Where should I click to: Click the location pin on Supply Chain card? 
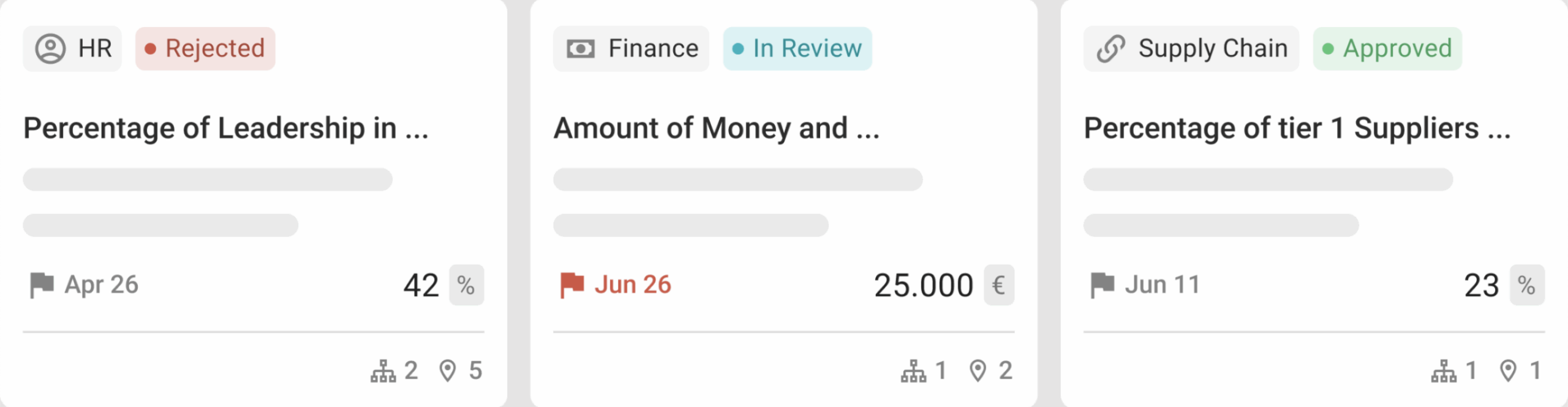coord(1509,371)
